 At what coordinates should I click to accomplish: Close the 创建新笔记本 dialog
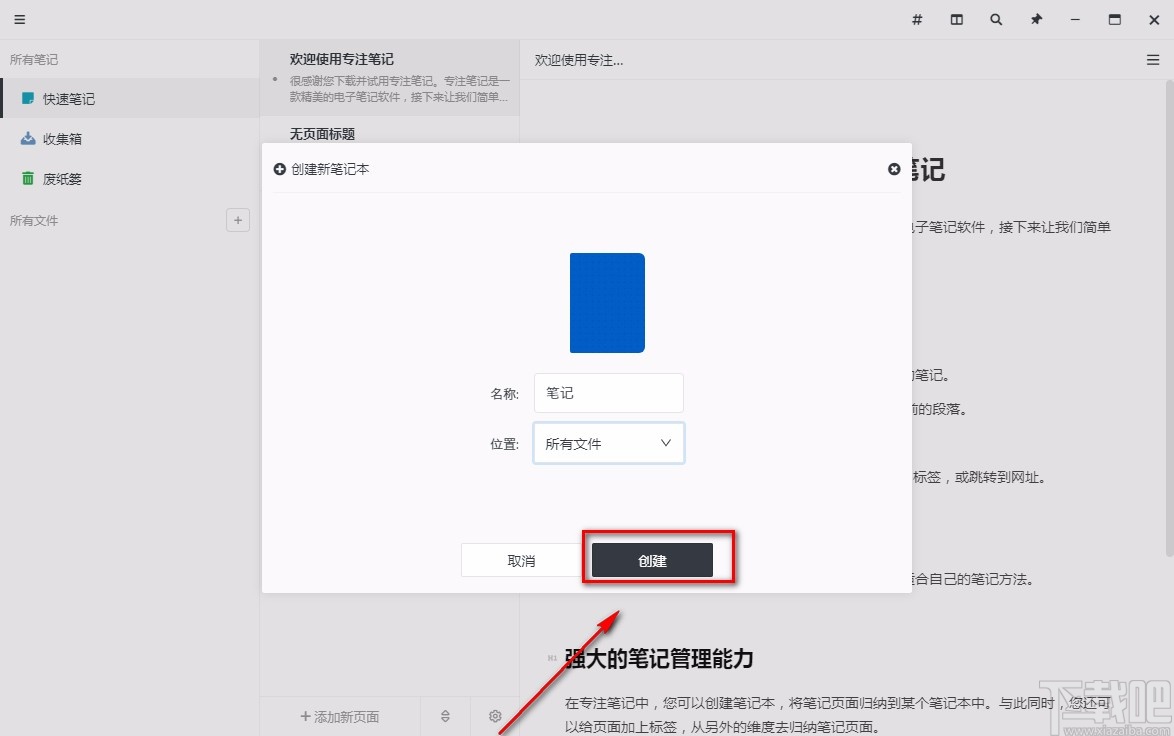click(893, 169)
